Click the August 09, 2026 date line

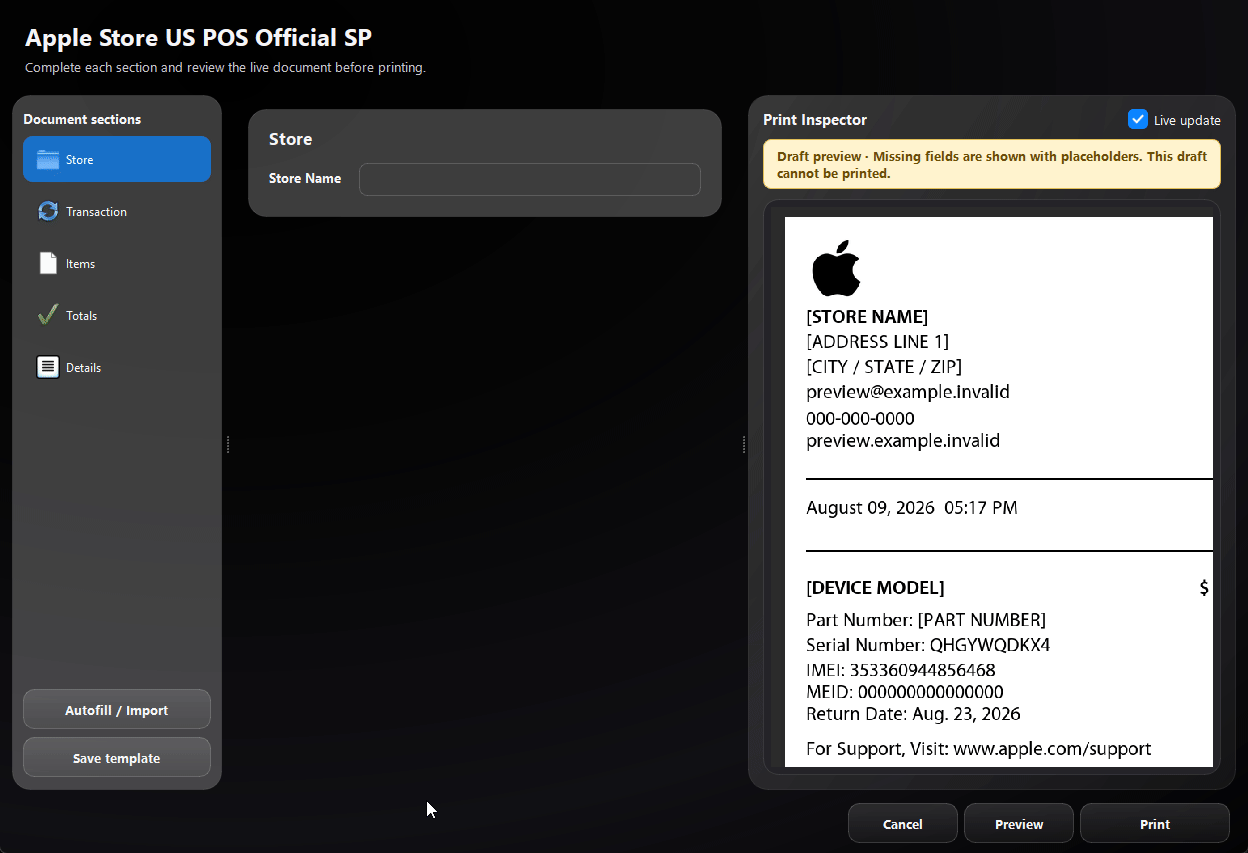pyautogui.click(x=912, y=508)
